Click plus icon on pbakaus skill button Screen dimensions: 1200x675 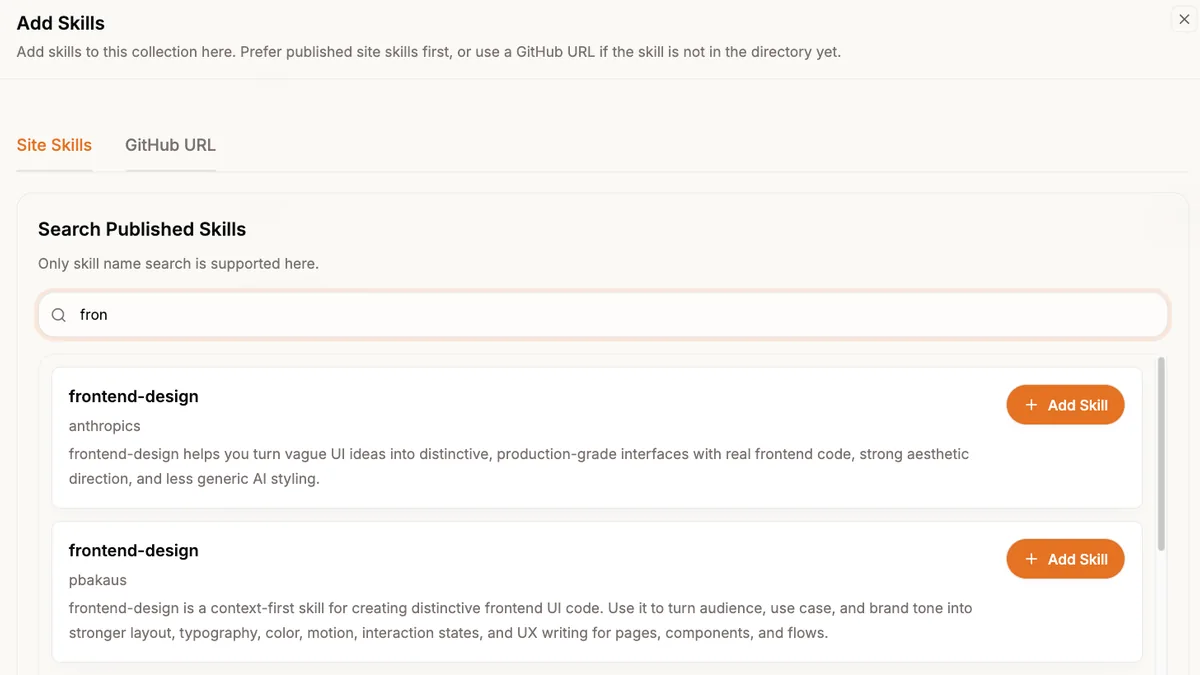[1032, 559]
